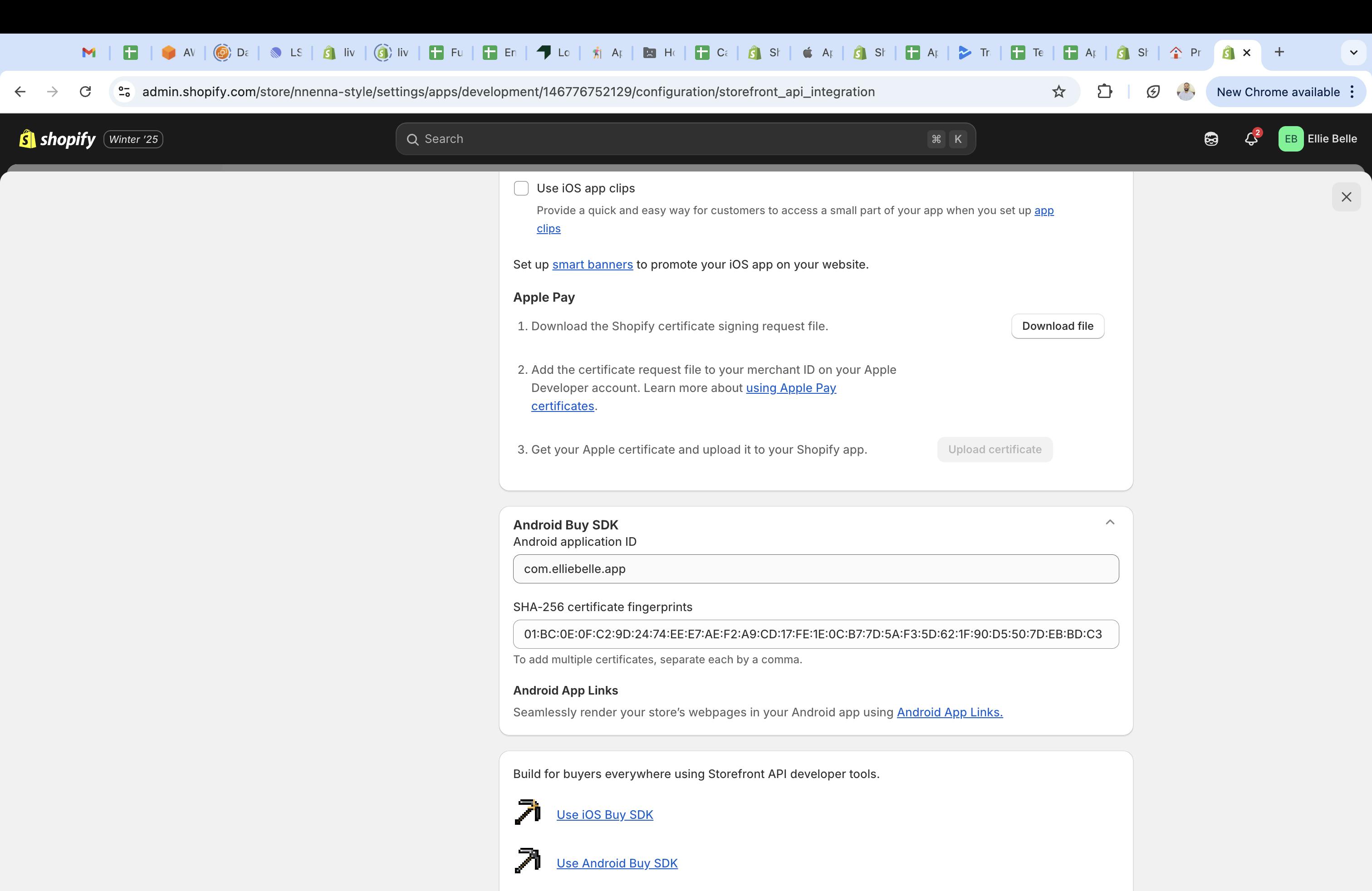Open the Shopify Sidekick assistant icon
This screenshot has height=891, width=1372.
click(x=1210, y=139)
